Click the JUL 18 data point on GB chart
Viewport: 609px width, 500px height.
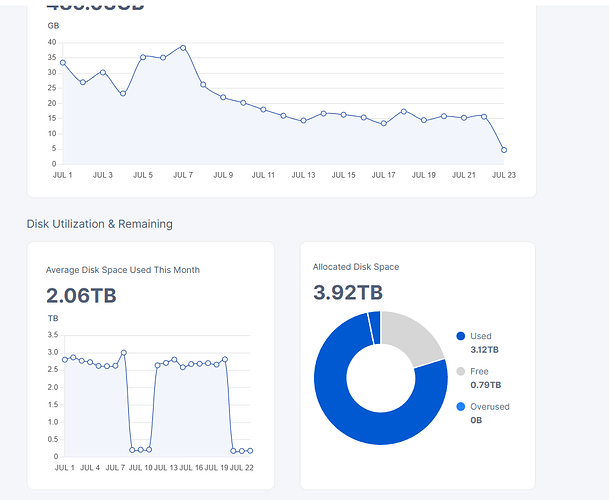tap(404, 111)
